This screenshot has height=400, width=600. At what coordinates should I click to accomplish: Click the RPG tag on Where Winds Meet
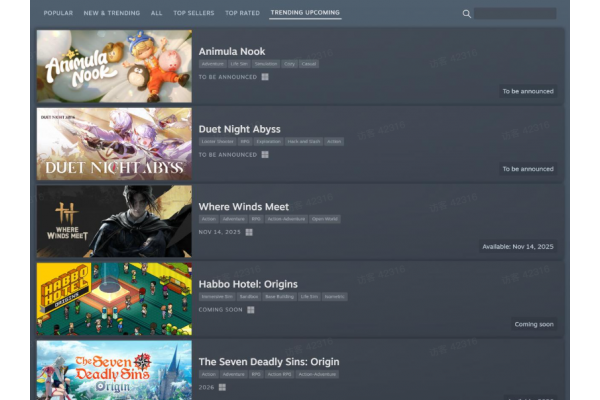[x=256, y=219]
